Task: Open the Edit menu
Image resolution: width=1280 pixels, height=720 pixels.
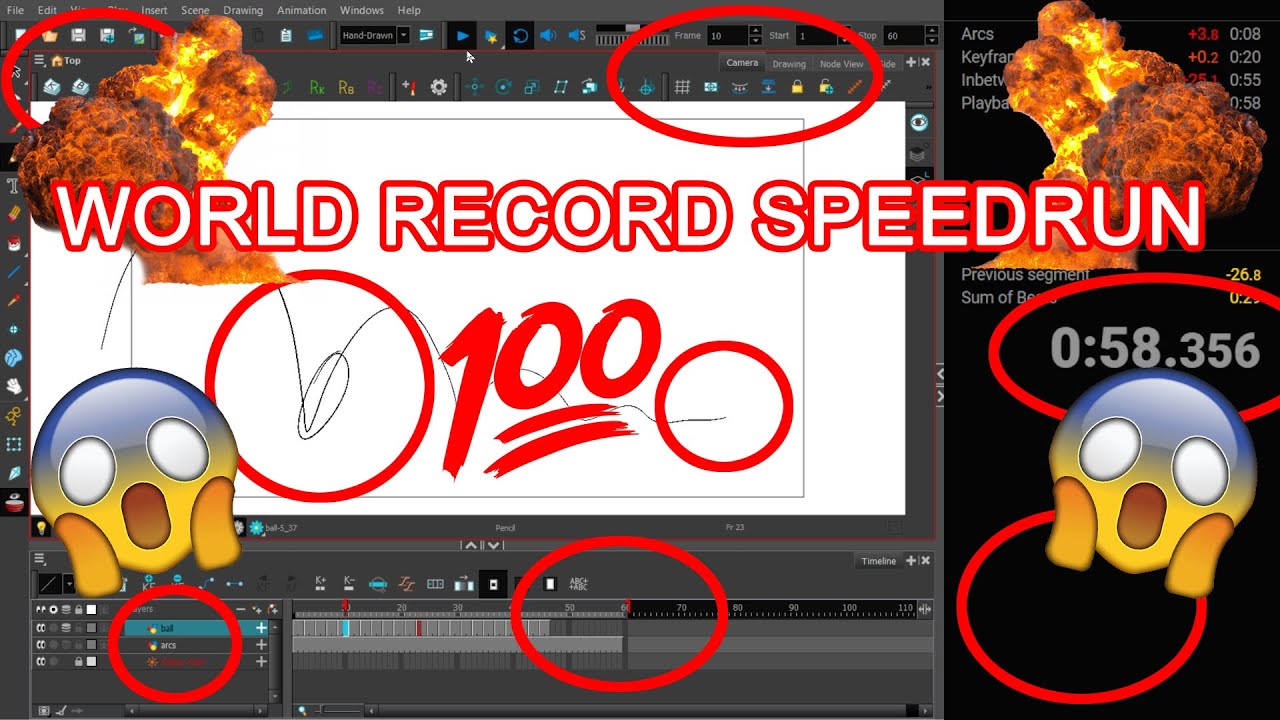Action: (47, 10)
